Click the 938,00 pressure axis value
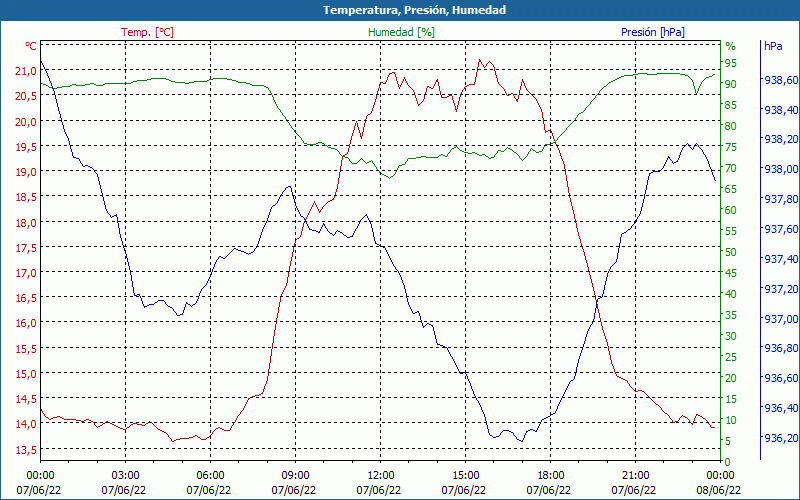This screenshot has height=500, width=800. [781, 169]
